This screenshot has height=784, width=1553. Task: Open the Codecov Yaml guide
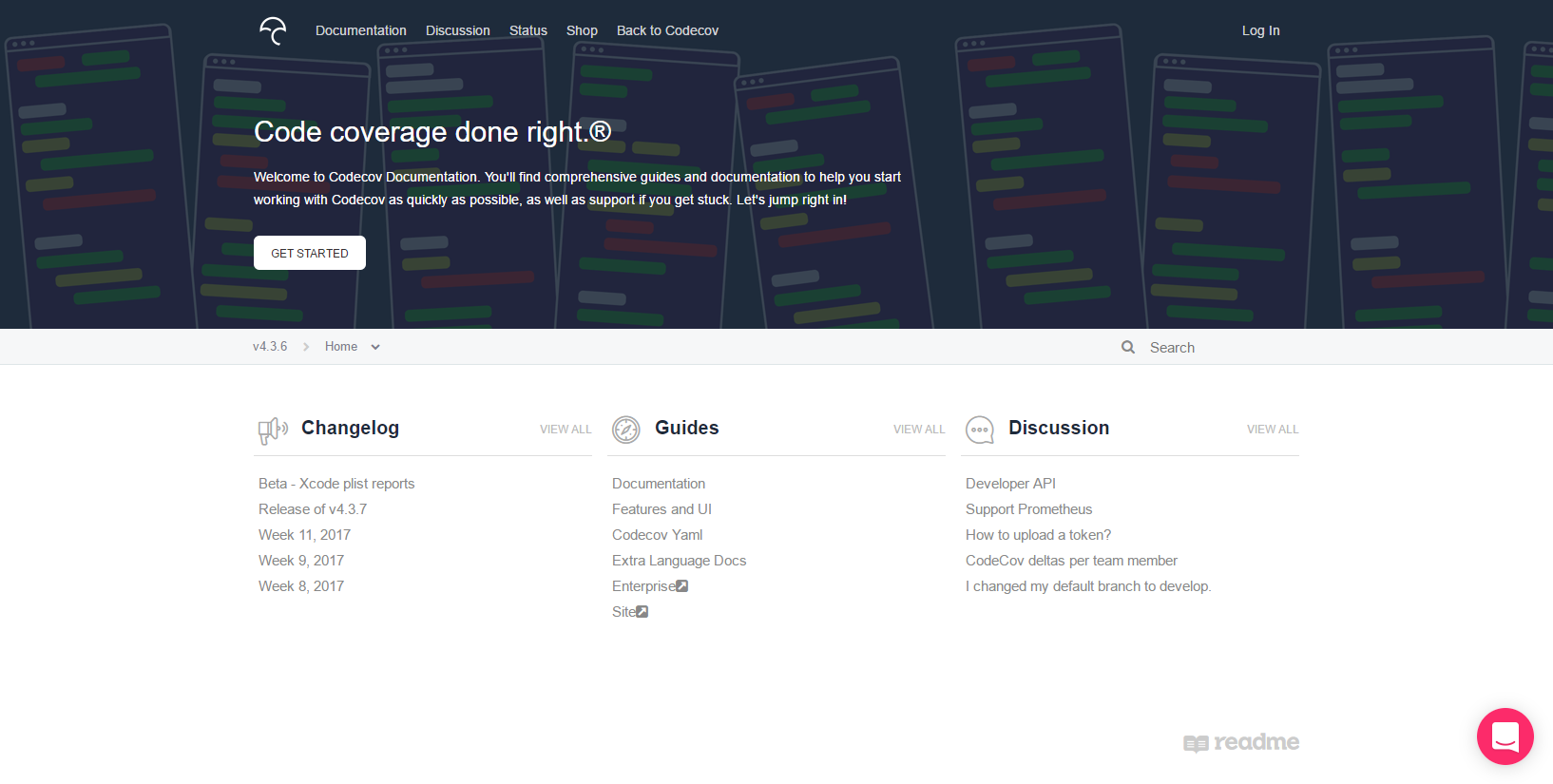(658, 535)
